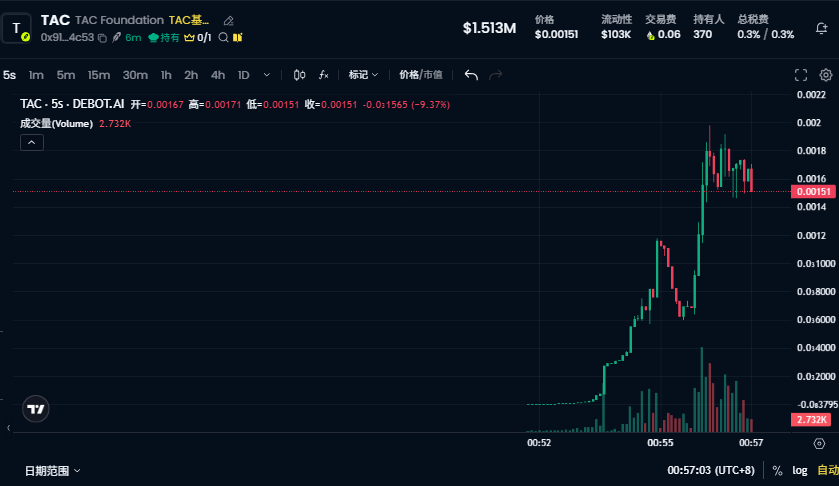Click the 持有人 370 value
Screen dimensions: 839x486
[x=703, y=34]
